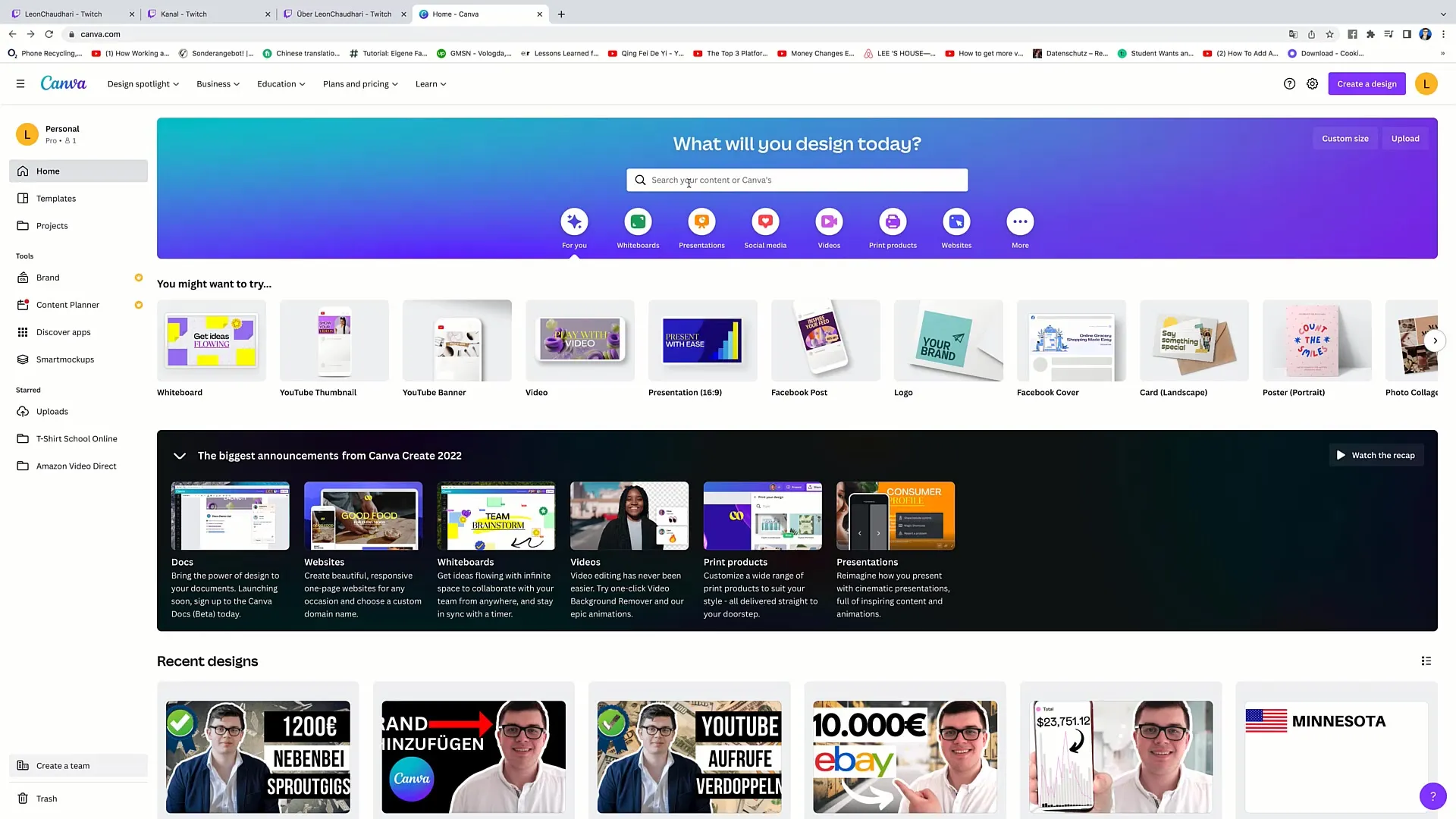Open Brand in the sidebar
The width and height of the screenshot is (1456, 819).
tap(78, 278)
